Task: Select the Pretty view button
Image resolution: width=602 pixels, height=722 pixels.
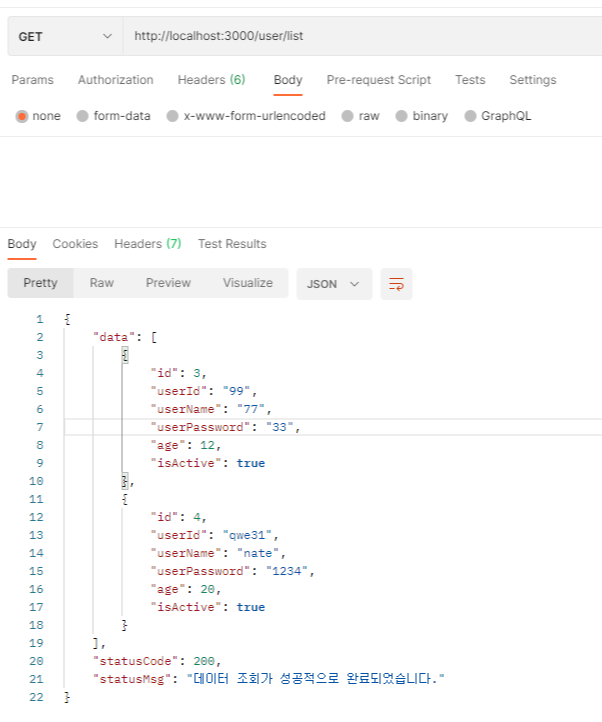Action: [41, 283]
